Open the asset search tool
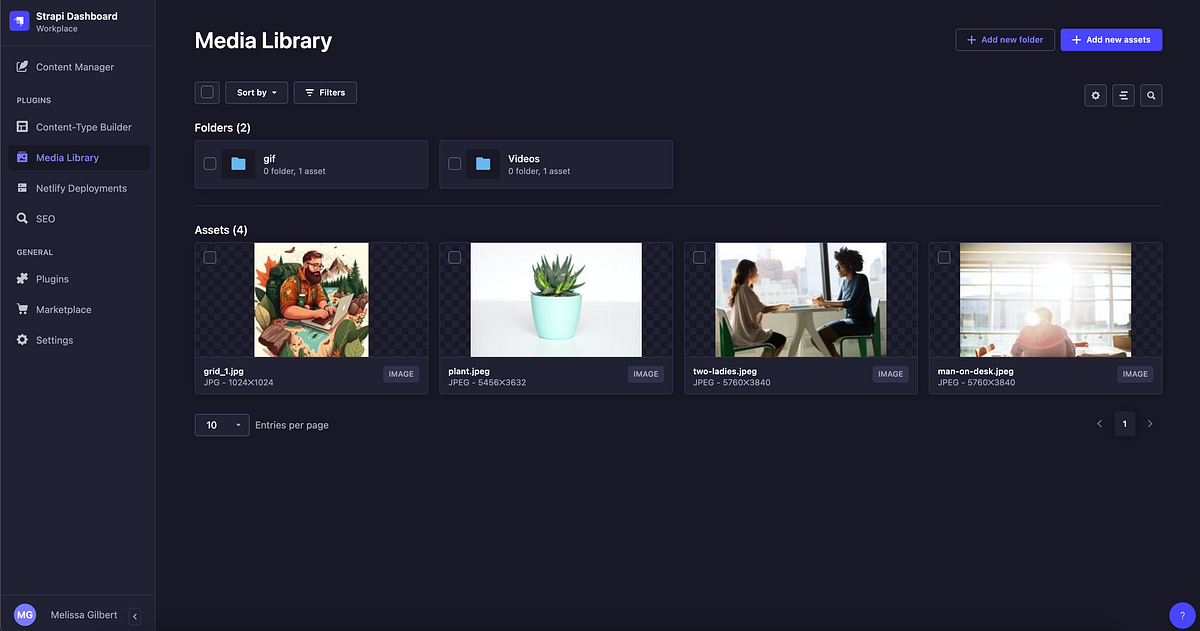The width and height of the screenshot is (1200, 631). click(x=1151, y=95)
